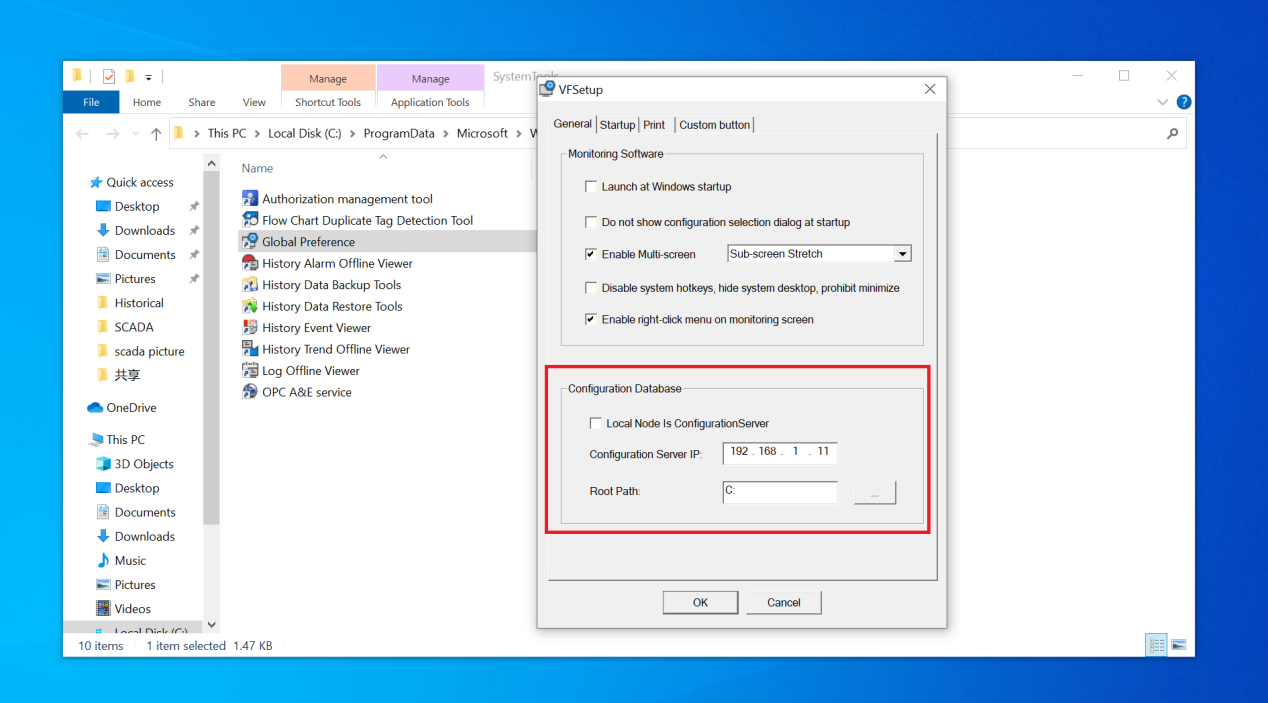
Task: Open Explorer help question mark icon
Action: pyautogui.click(x=1184, y=102)
